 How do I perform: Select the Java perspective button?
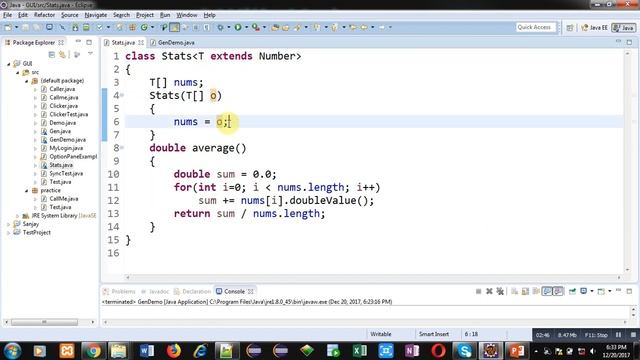[624, 28]
